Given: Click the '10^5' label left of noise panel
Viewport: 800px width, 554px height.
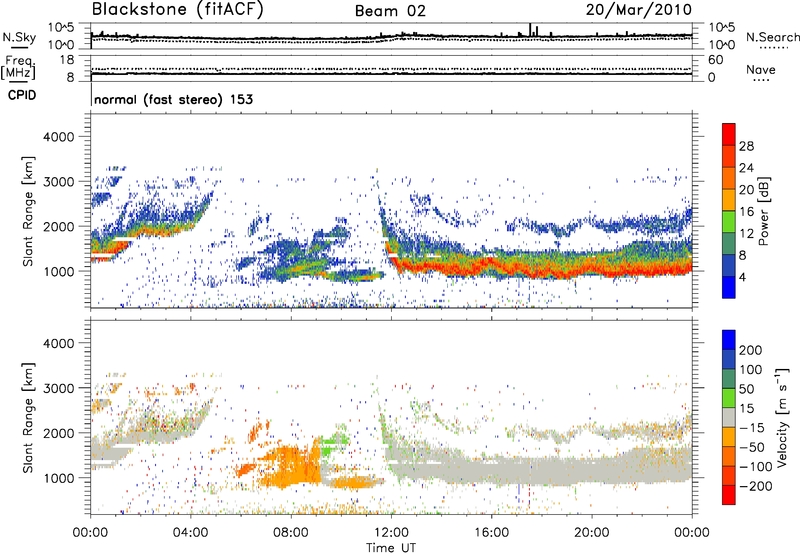Looking at the screenshot, I should 61,28.
